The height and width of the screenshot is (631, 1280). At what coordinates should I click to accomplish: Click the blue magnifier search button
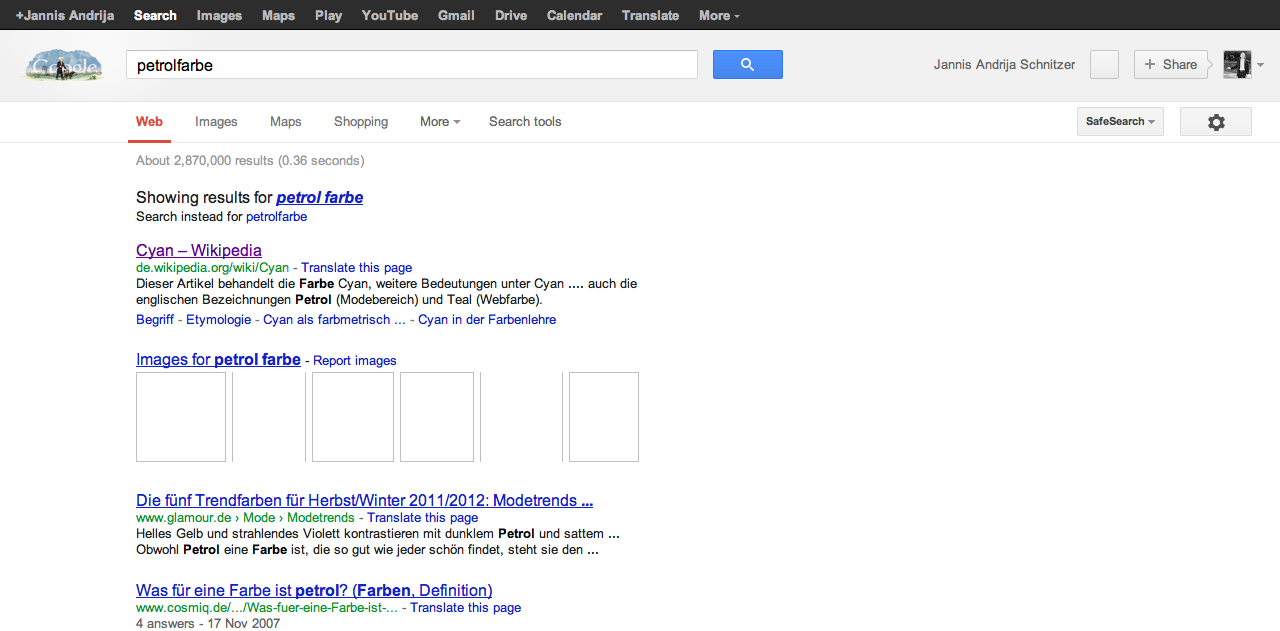pyautogui.click(x=747, y=65)
